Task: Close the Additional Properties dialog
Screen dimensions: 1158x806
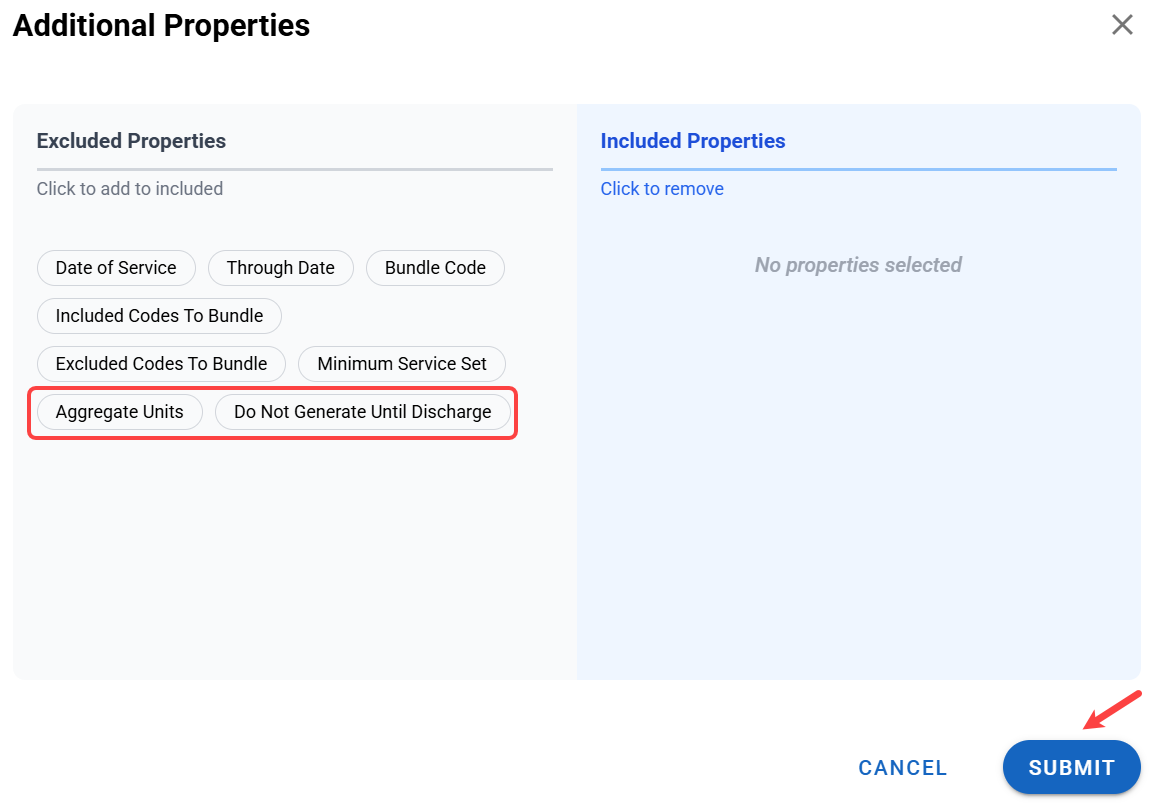Action: tap(1122, 25)
